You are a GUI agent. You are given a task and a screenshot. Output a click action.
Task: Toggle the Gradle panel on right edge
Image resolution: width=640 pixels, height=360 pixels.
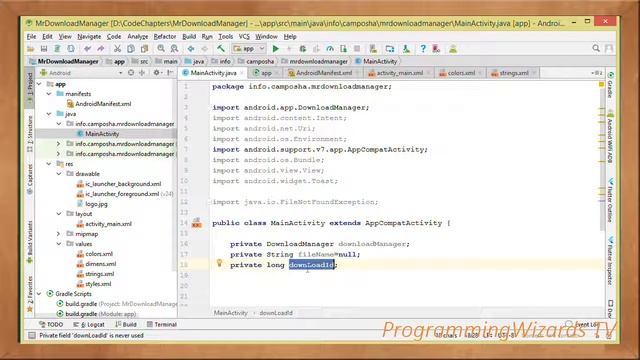coord(610,85)
